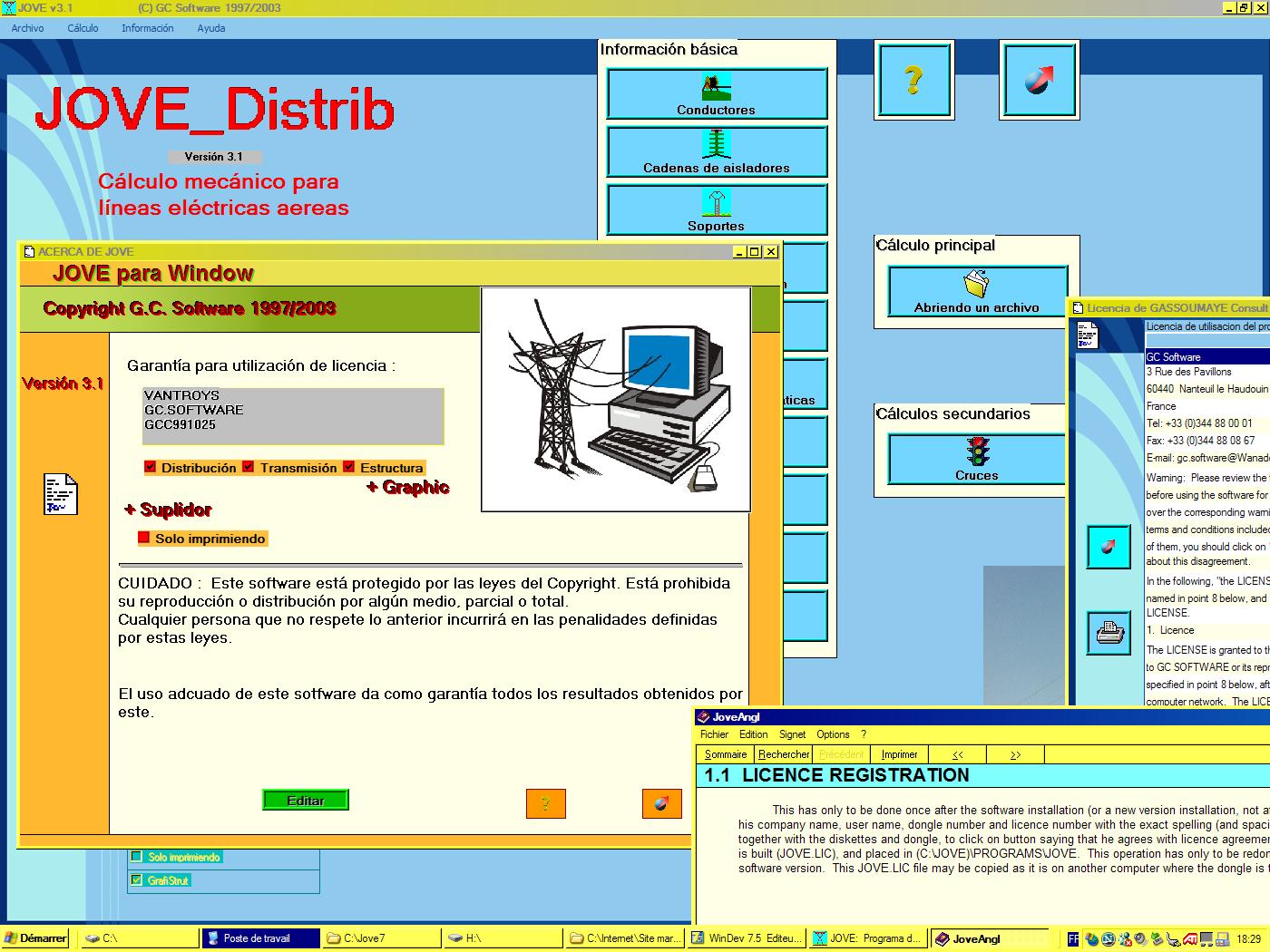
Task: Toggle the Transmisión checkbox
Action: pos(249,467)
